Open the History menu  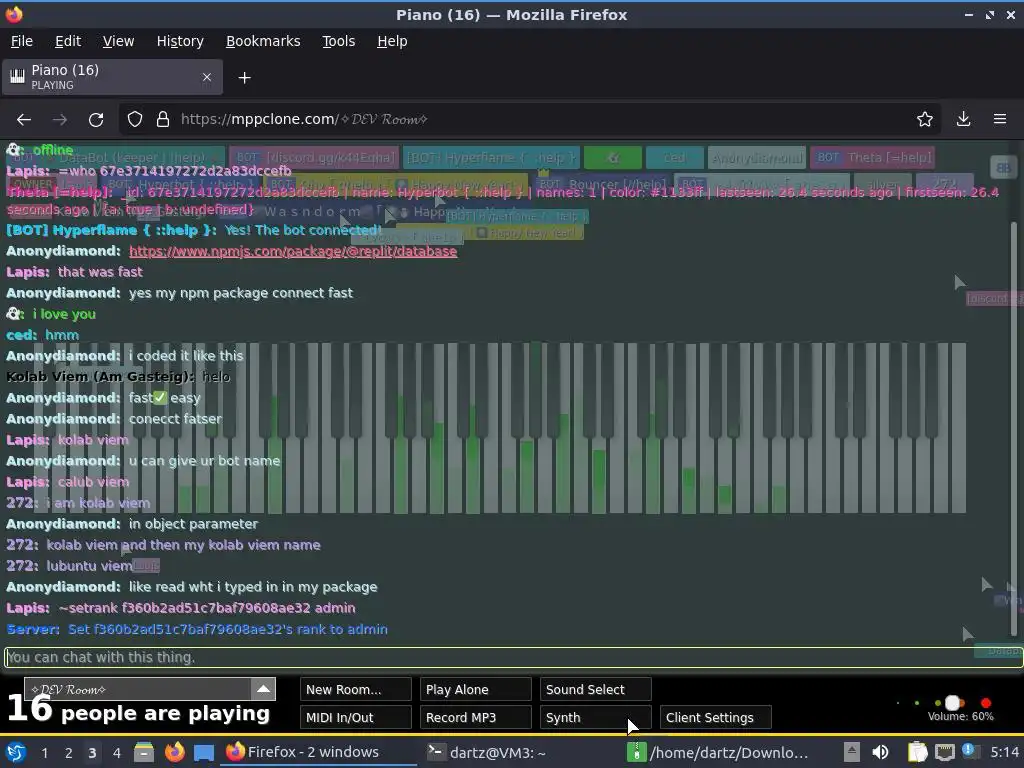click(x=180, y=41)
